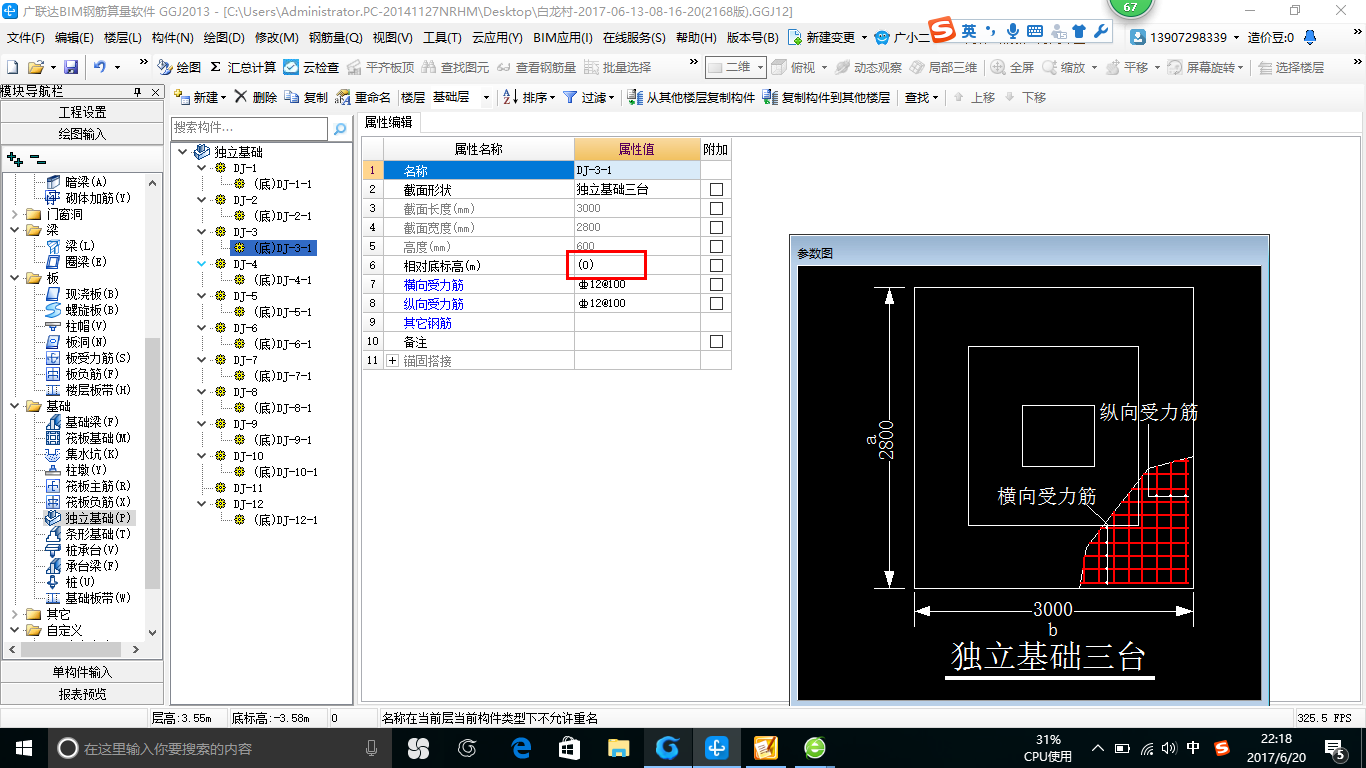Click 云检查 cloud check button
The height and width of the screenshot is (768, 1366).
click(311, 67)
